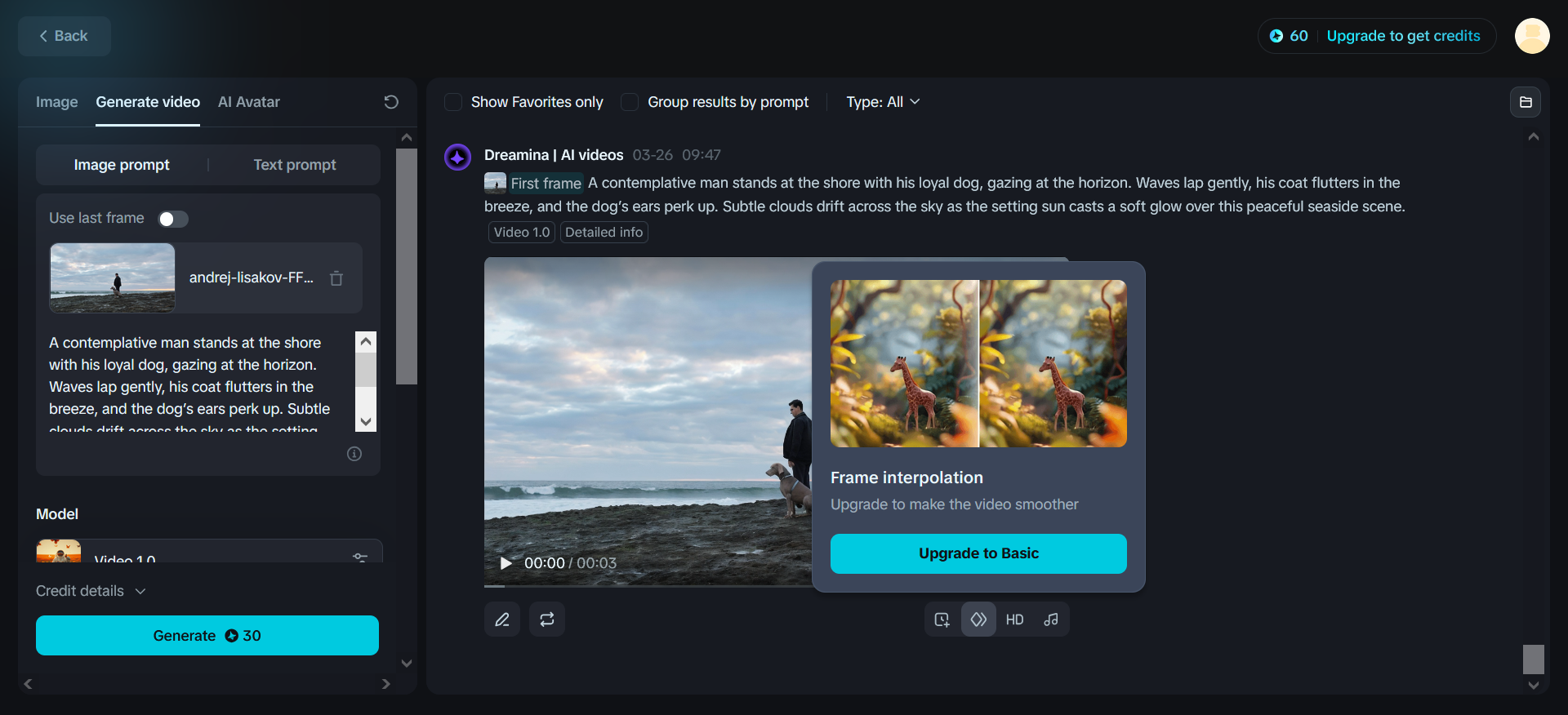Select the Generate video tab
The height and width of the screenshot is (715, 1568).
[x=148, y=102]
